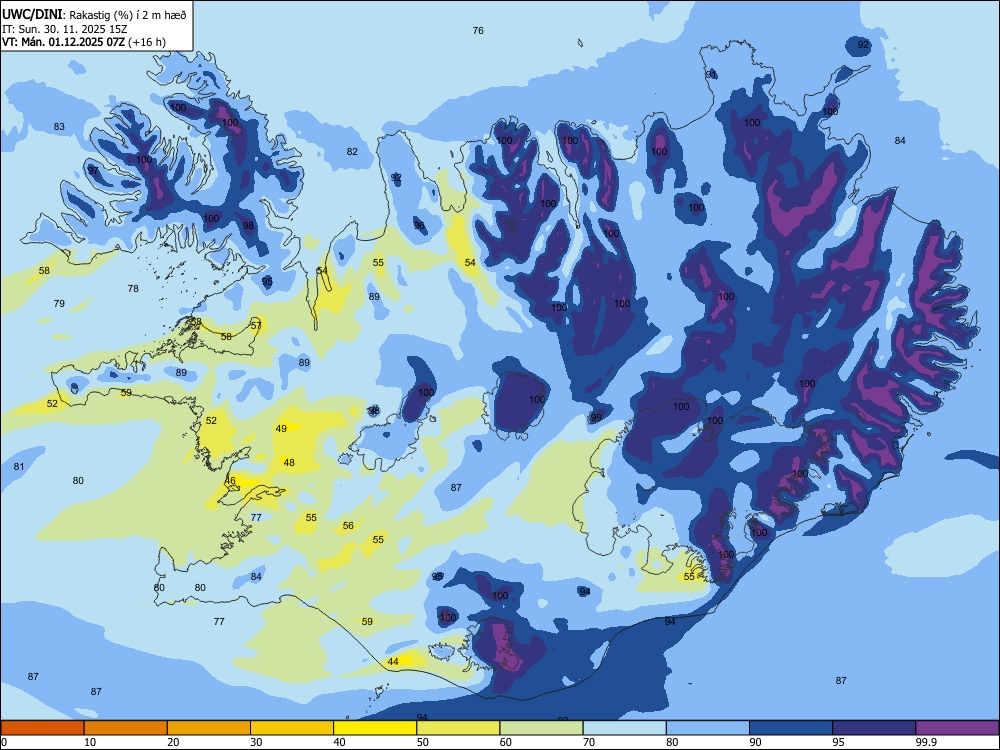The image size is (1000, 750).
Task: Select the bright yellow 40–50 legend swatch
Action: coord(375,728)
